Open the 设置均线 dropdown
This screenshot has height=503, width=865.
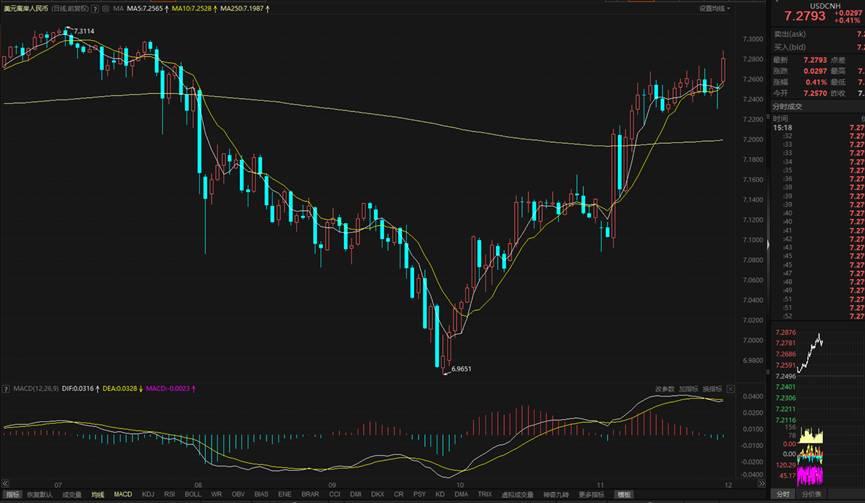coord(715,8)
